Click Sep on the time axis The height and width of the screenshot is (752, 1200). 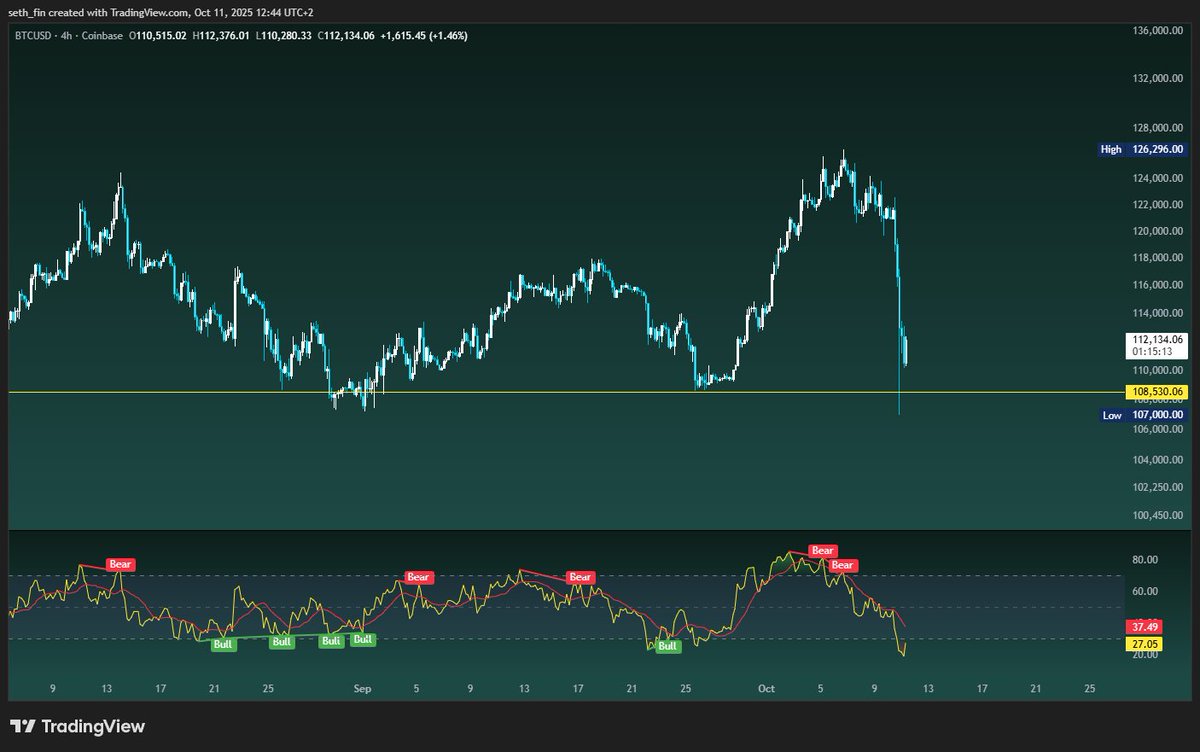361,689
